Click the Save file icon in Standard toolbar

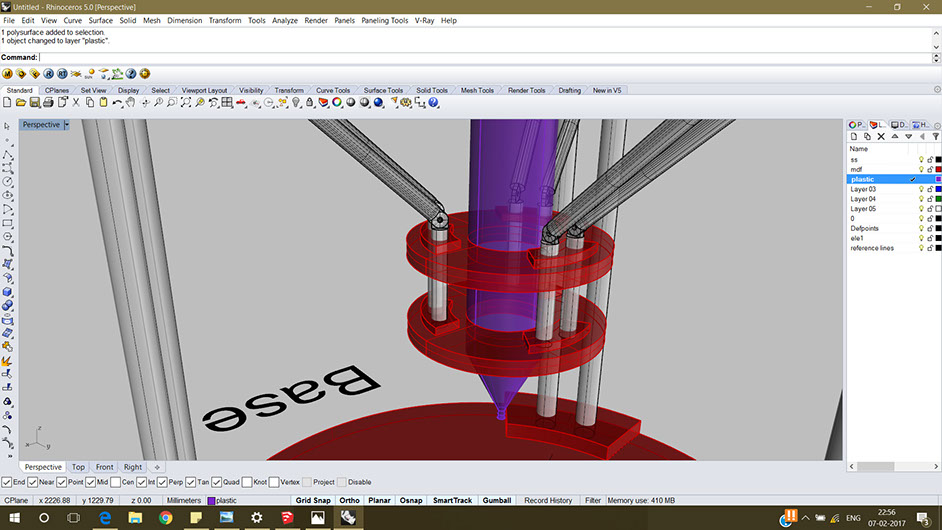pos(35,103)
